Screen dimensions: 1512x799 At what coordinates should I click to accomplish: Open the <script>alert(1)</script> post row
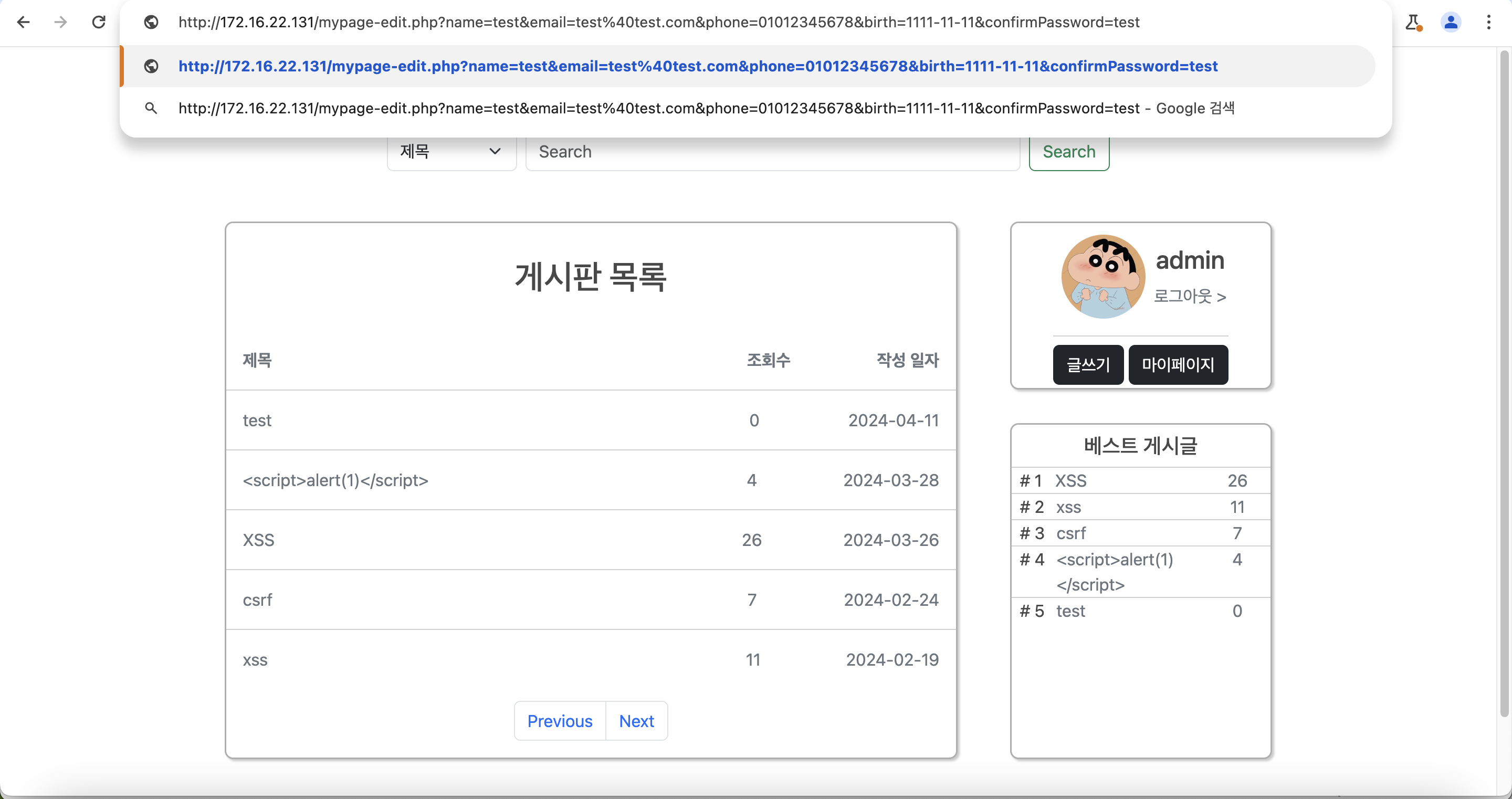click(336, 480)
